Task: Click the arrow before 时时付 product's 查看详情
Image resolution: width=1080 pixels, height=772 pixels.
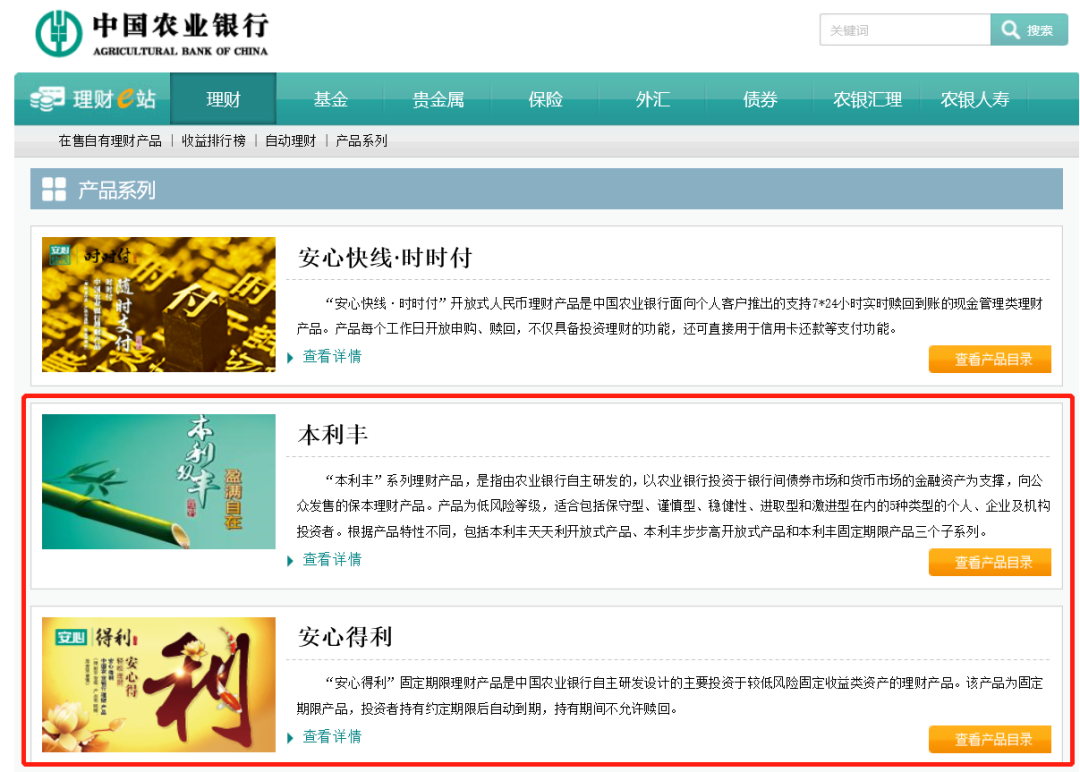Action: tap(290, 357)
